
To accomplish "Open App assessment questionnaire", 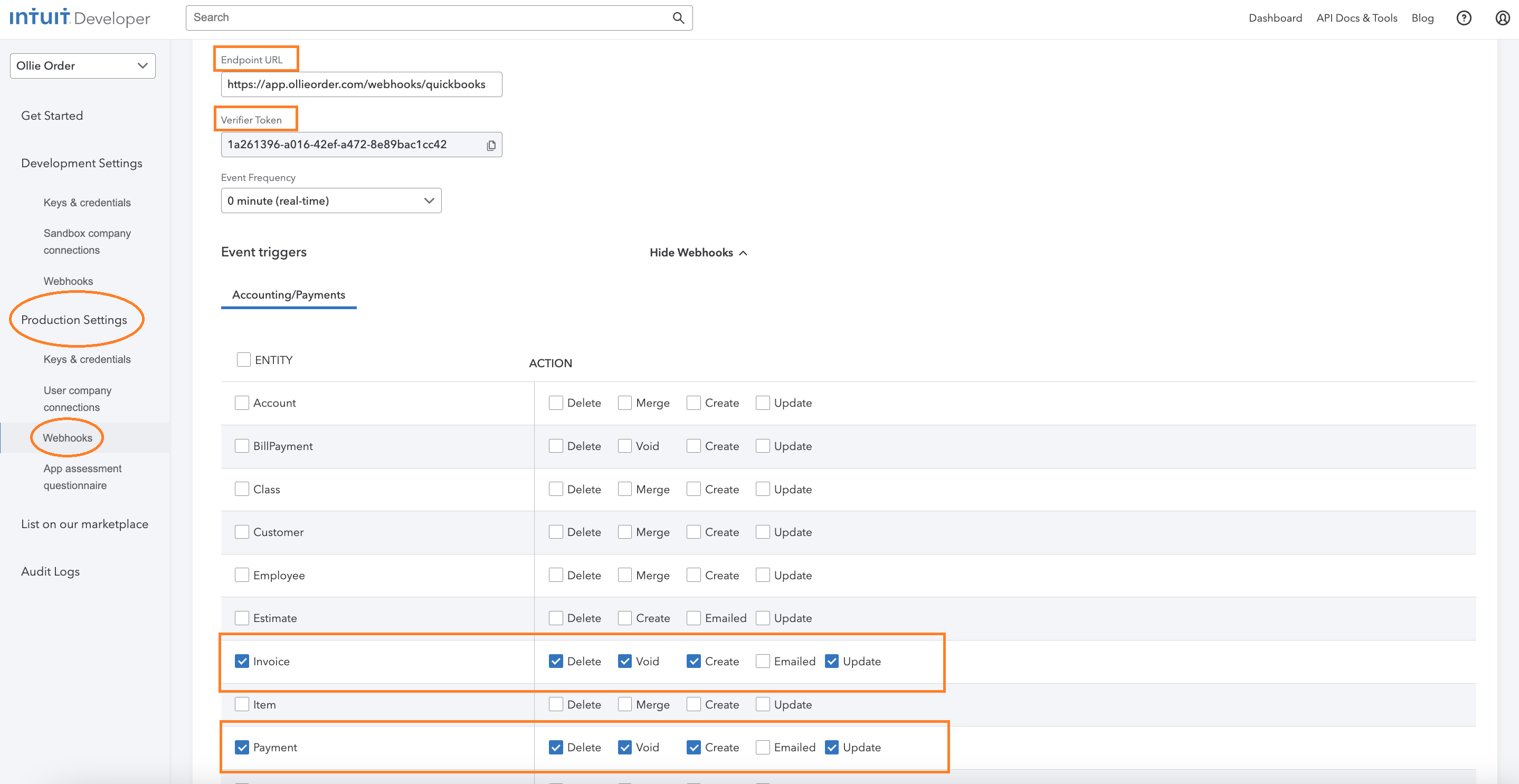I will [82, 477].
